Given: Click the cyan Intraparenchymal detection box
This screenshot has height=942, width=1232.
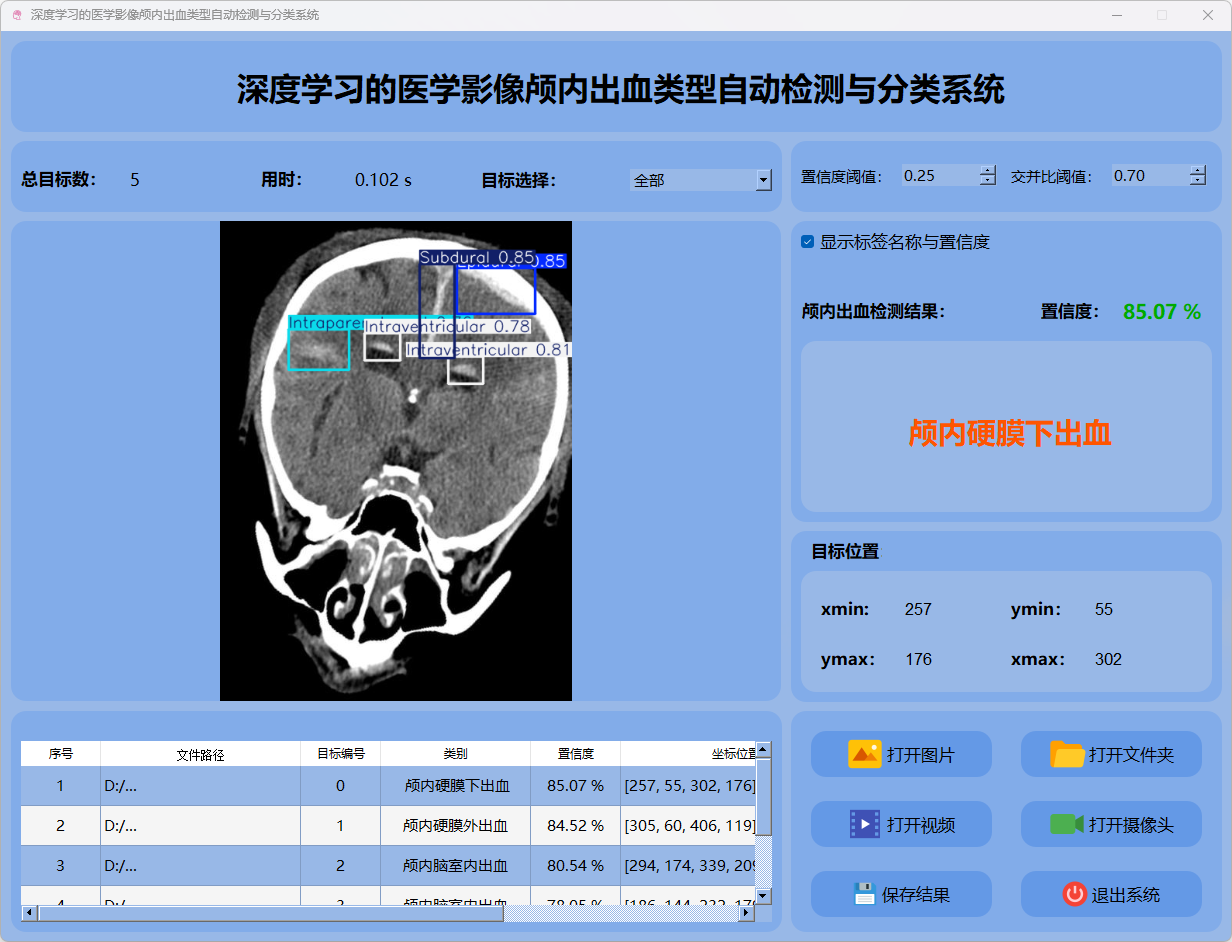Looking at the screenshot, I should (x=319, y=350).
